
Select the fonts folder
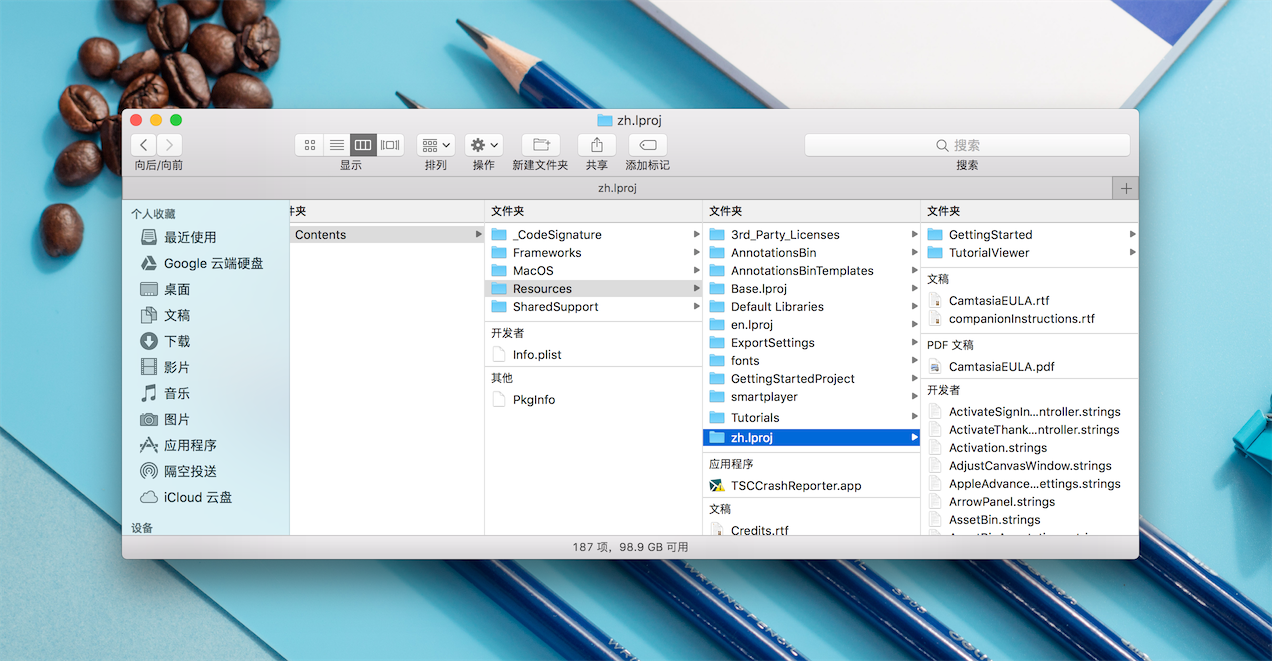click(811, 361)
